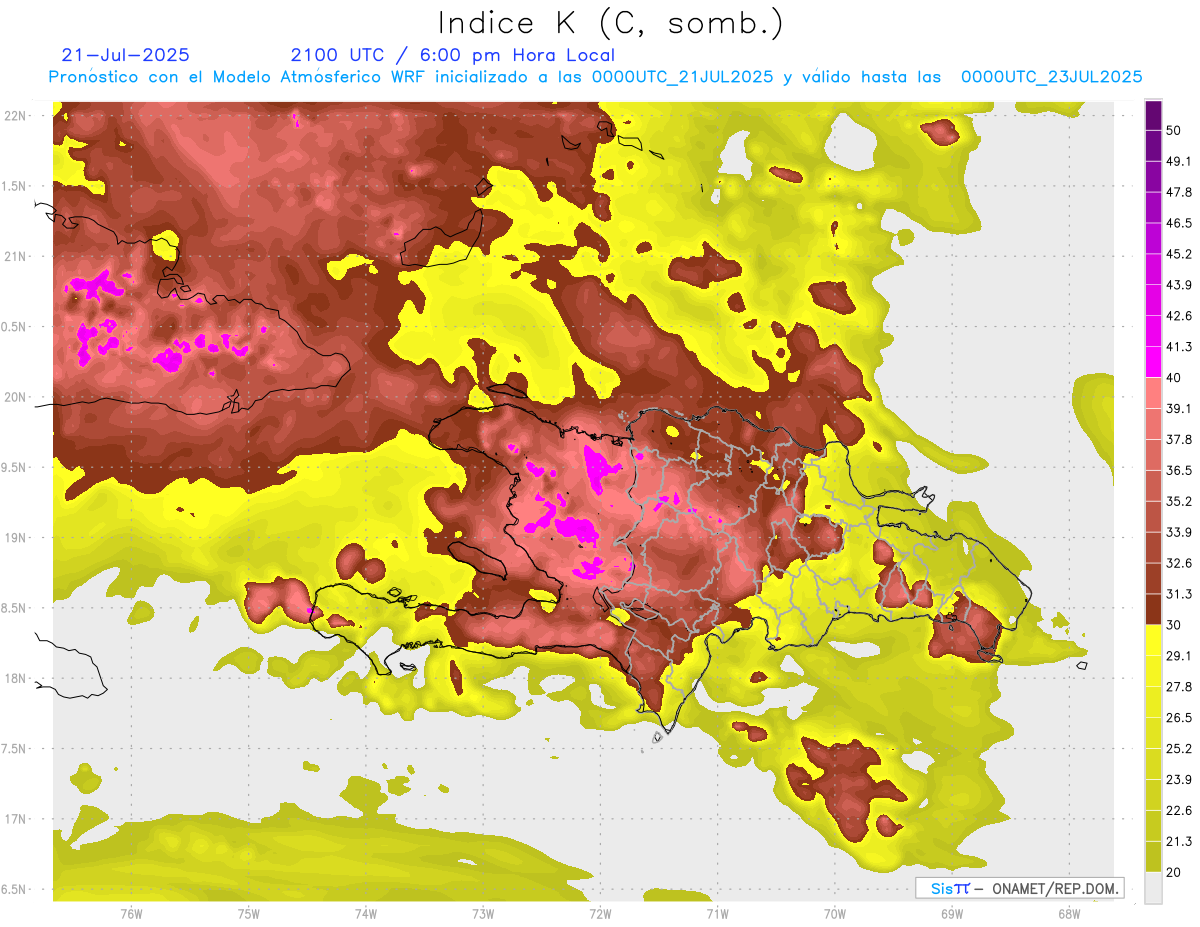Viewport: 1200px width, 927px height.
Task: Click the '20N' latitude label
Action: [x=15, y=397]
